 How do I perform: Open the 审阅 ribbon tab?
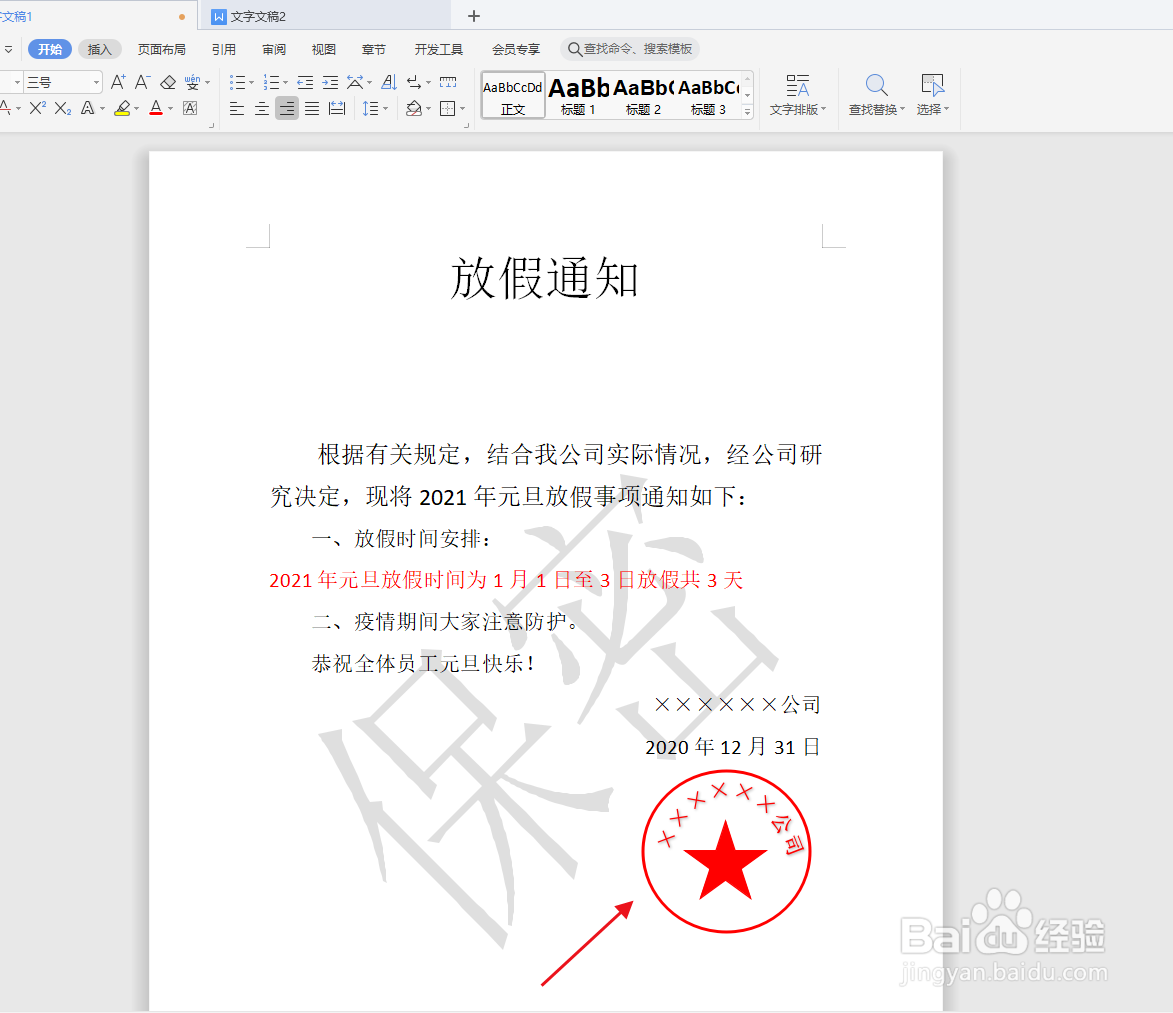click(x=273, y=48)
